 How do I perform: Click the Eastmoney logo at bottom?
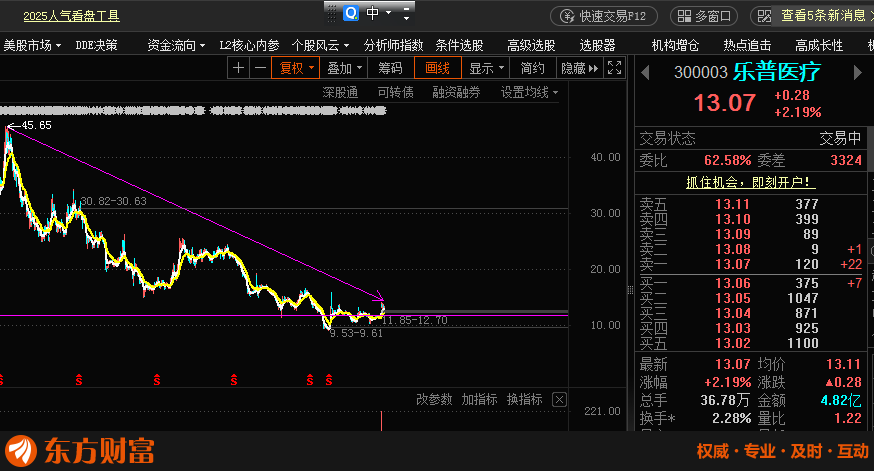pyautogui.click(x=80, y=451)
